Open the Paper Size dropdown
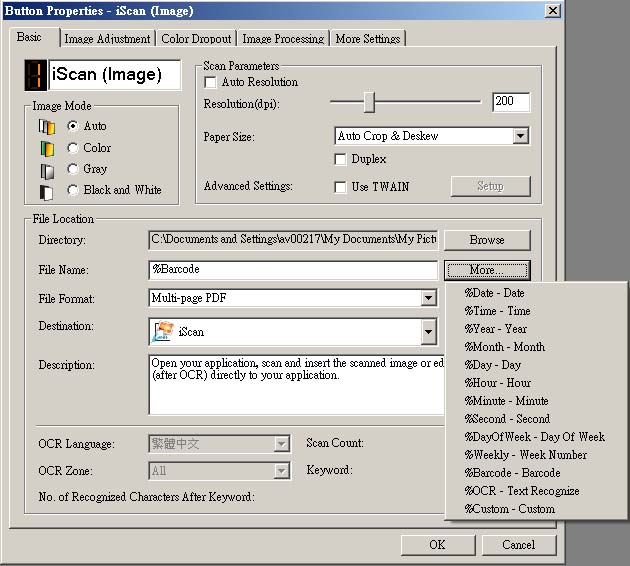Image resolution: width=630 pixels, height=566 pixels. click(520, 136)
